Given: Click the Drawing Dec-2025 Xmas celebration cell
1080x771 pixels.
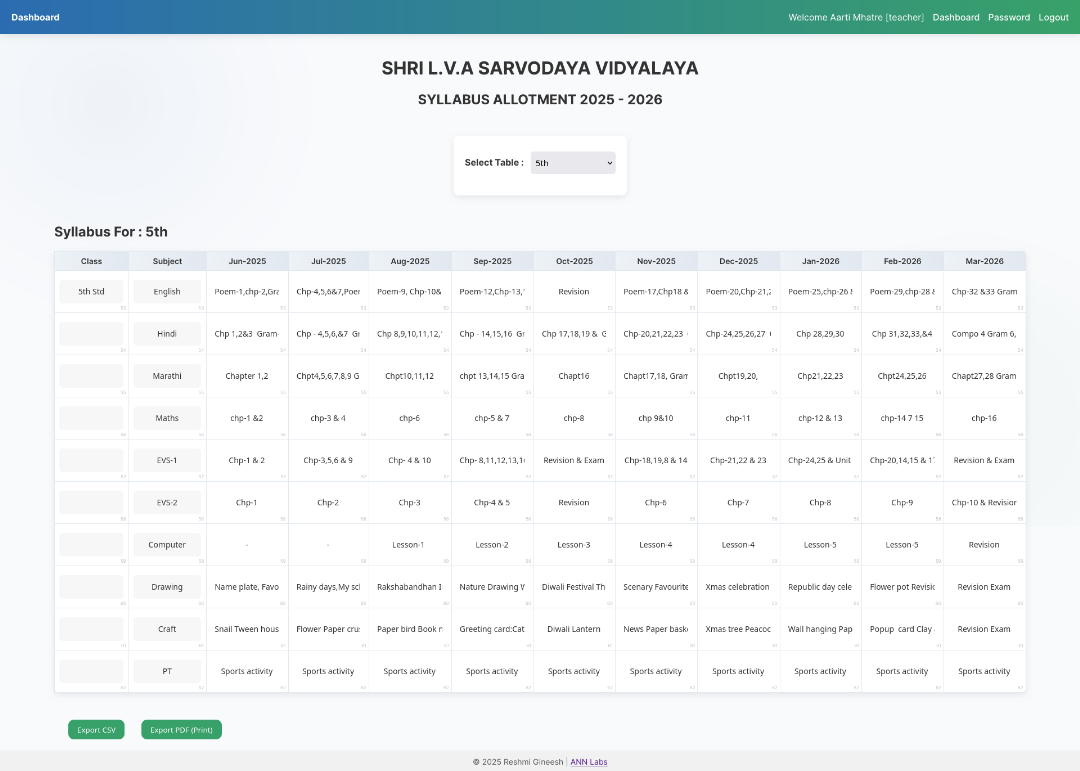Looking at the screenshot, I should pyautogui.click(x=738, y=587).
